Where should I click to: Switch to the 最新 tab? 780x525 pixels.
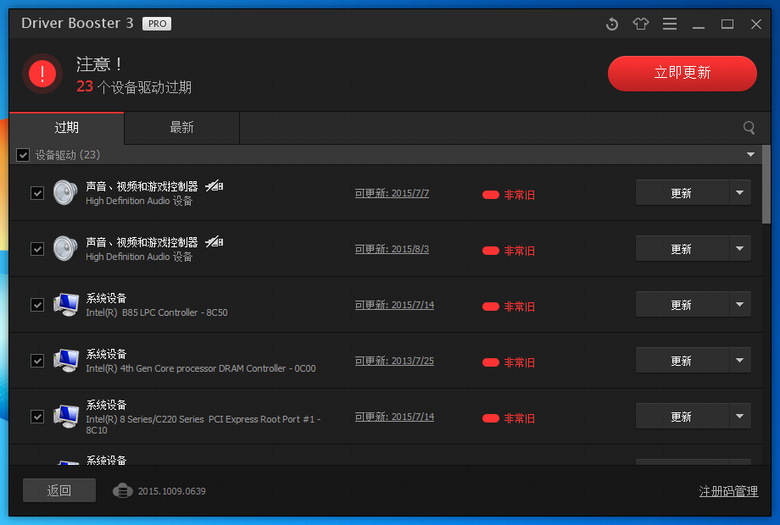coord(181,128)
